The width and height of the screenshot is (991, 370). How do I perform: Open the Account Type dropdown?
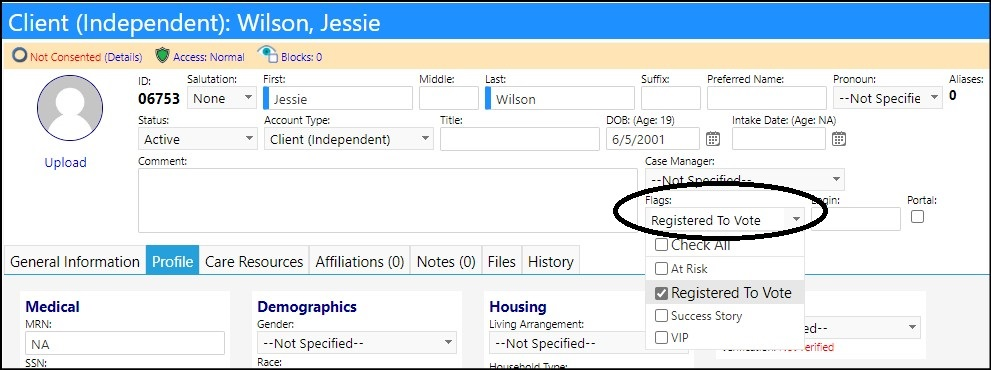coord(349,139)
